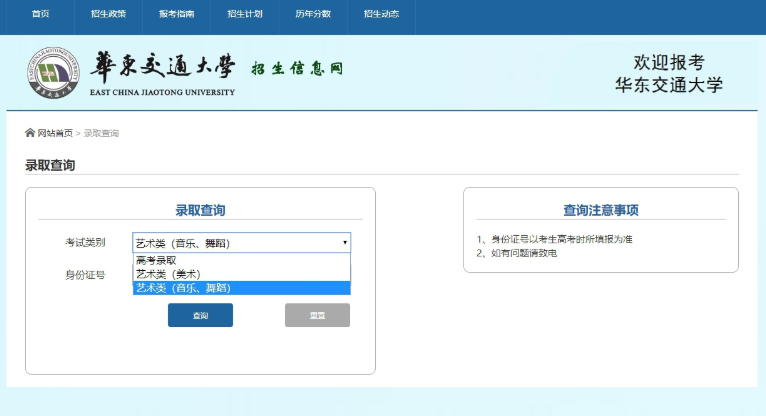
Task: Click the 录取查询 breadcrumb text
Action: (x=101, y=133)
